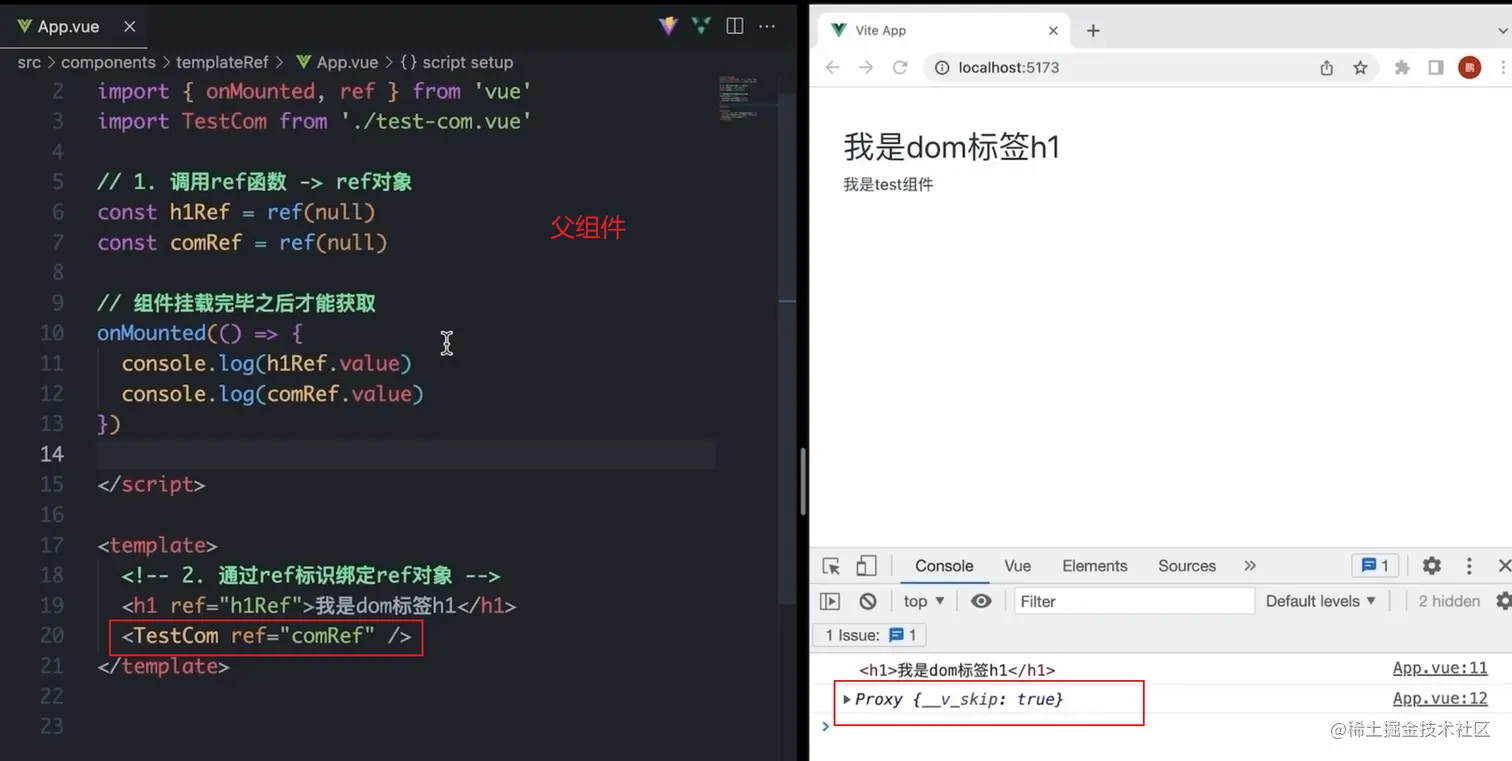Viewport: 1512px width, 761px height.
Task: Switch to the Sources DevTools tab
Action: tap(1187, 566)
